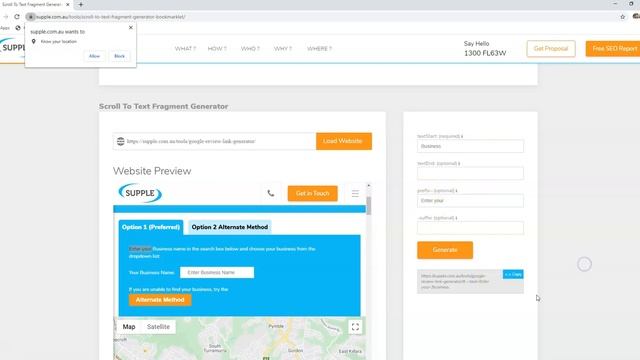Screen dimensions: 640x360
Task: Click the browser address bar
Action: [318, 17]
